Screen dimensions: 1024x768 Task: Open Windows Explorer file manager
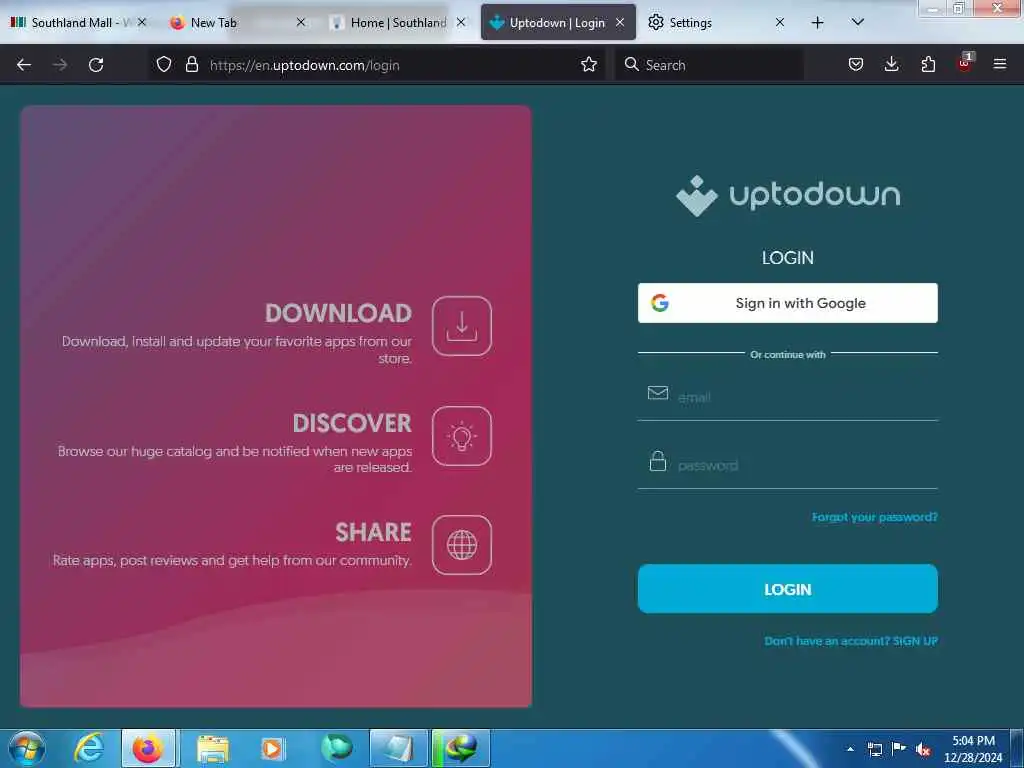pos(212,748)
